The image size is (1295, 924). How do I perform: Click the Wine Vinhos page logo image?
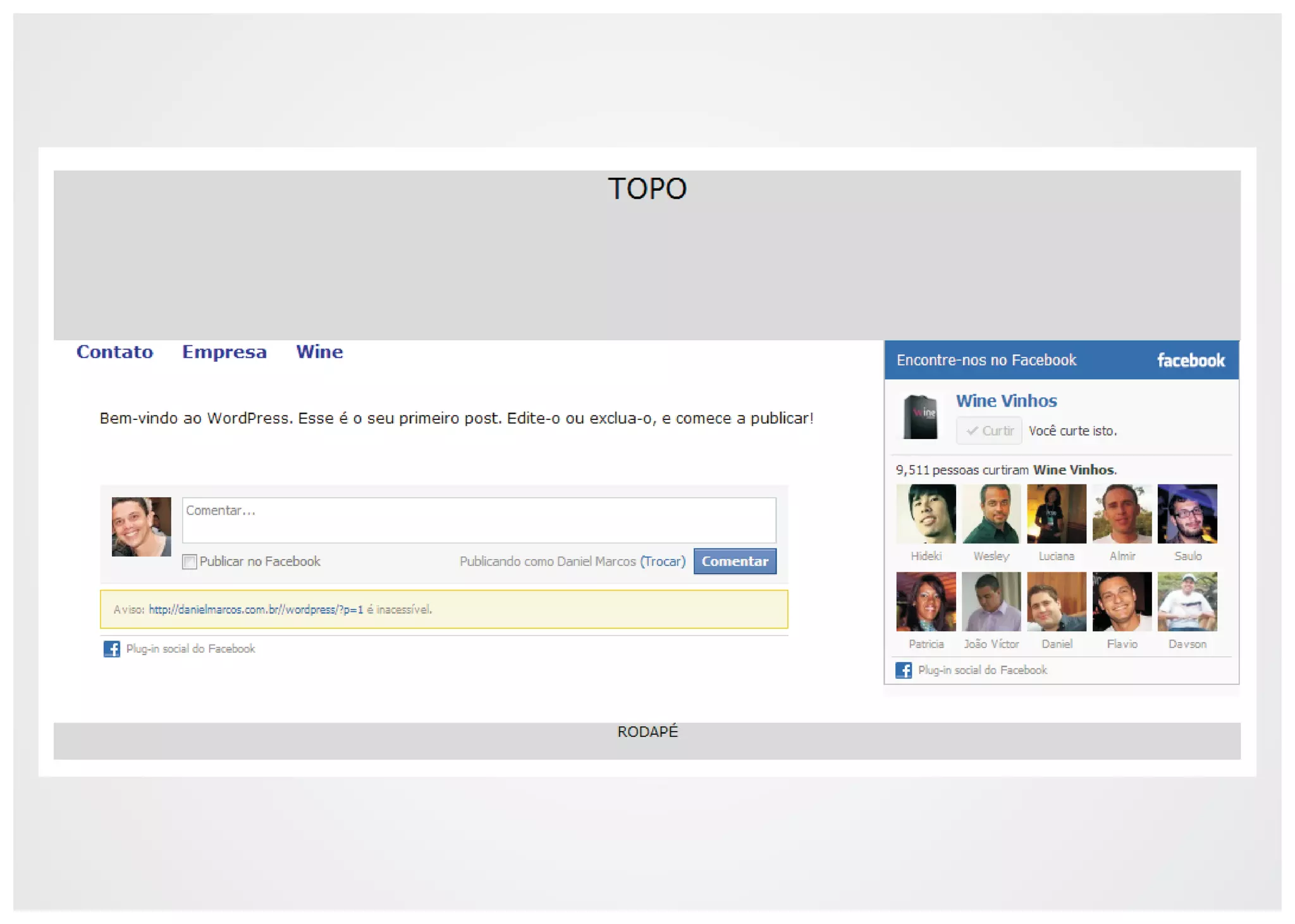[x=920, y=417]
